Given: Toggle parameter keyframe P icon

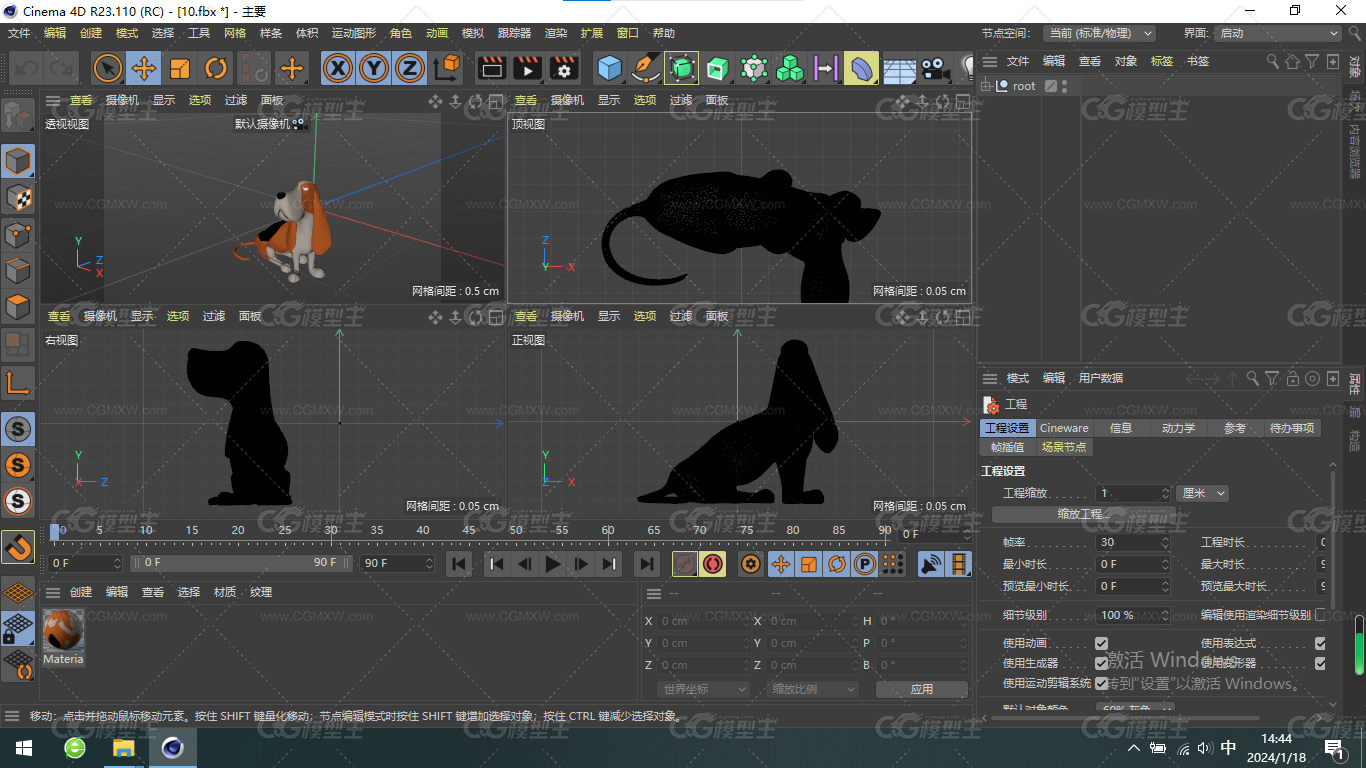Looking at the screenshot, I should pos(865,564).
